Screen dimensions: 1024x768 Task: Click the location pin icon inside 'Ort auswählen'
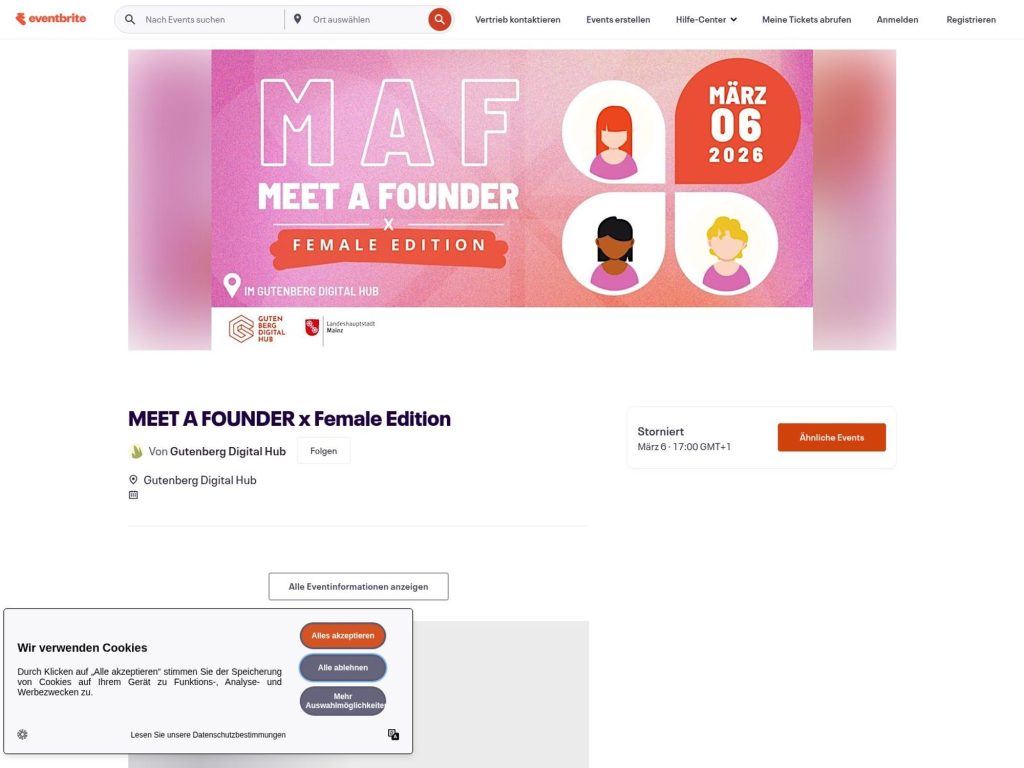point(297,18)
